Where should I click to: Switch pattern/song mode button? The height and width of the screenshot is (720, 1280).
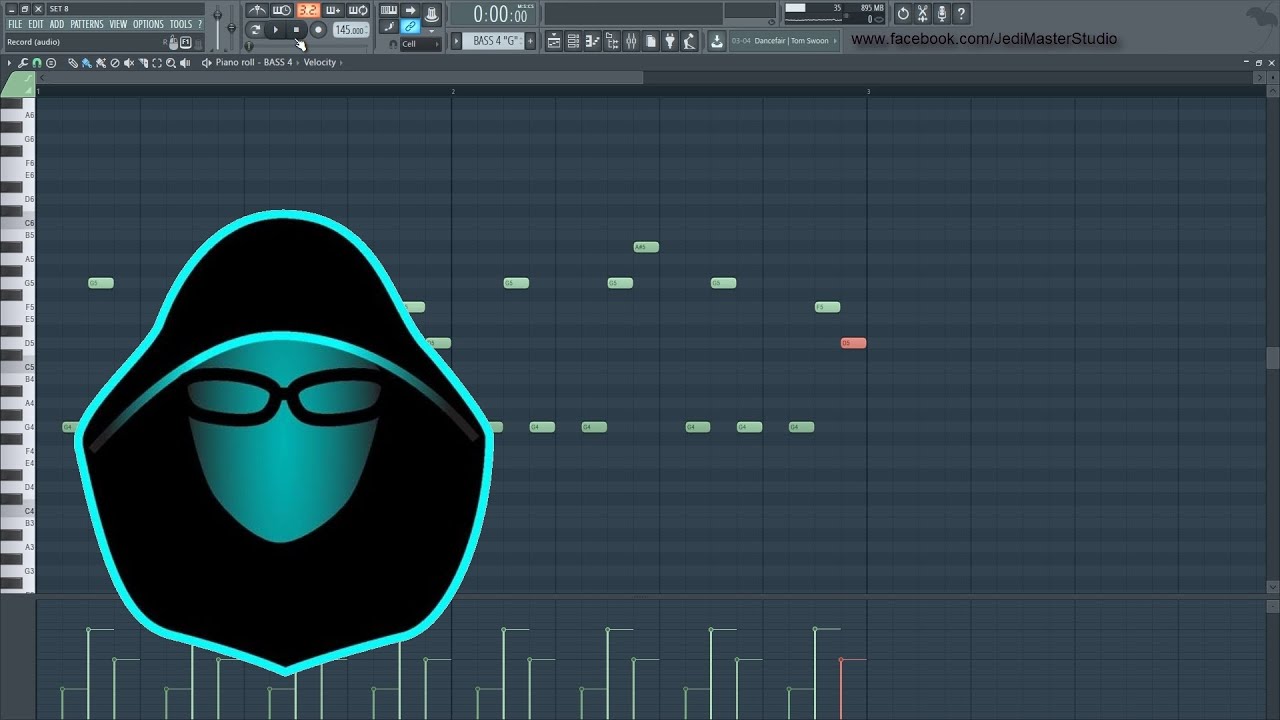pos(255,30)
